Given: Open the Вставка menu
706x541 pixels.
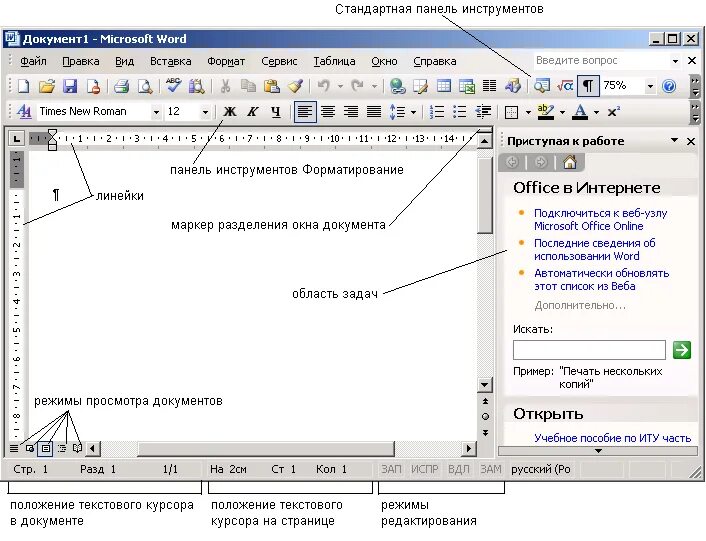Looking at the screenshot, I should tap(171, 61).
